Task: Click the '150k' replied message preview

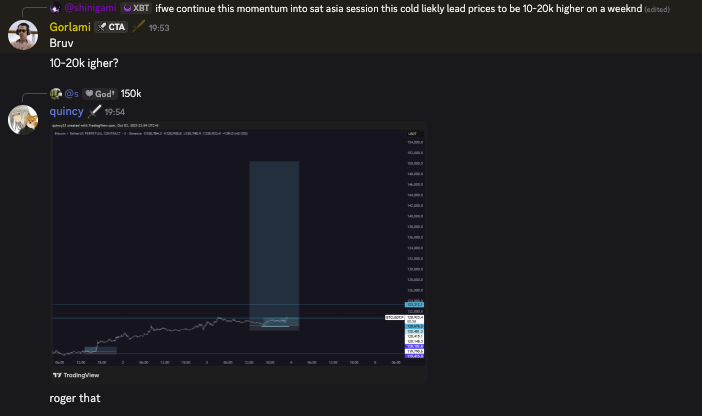Action: pos(131,94)
